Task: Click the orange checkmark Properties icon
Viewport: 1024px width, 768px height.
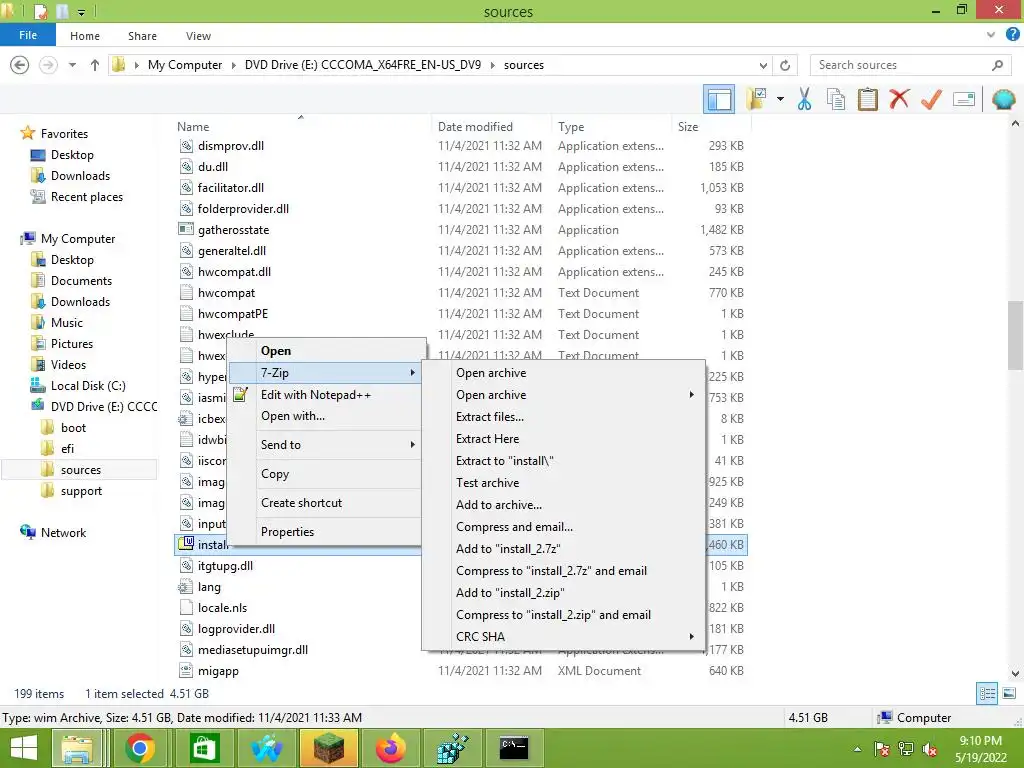Action: coord(931,99)
